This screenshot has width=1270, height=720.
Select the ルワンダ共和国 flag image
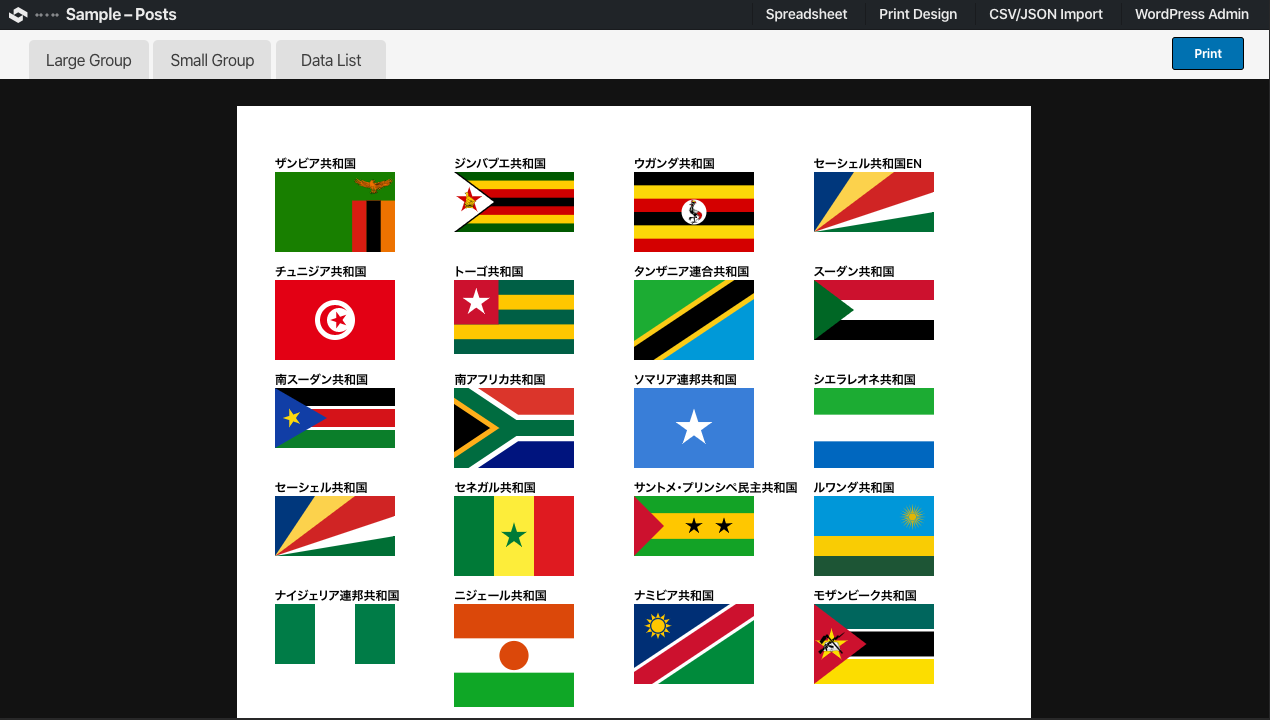(x=874, y=536)
